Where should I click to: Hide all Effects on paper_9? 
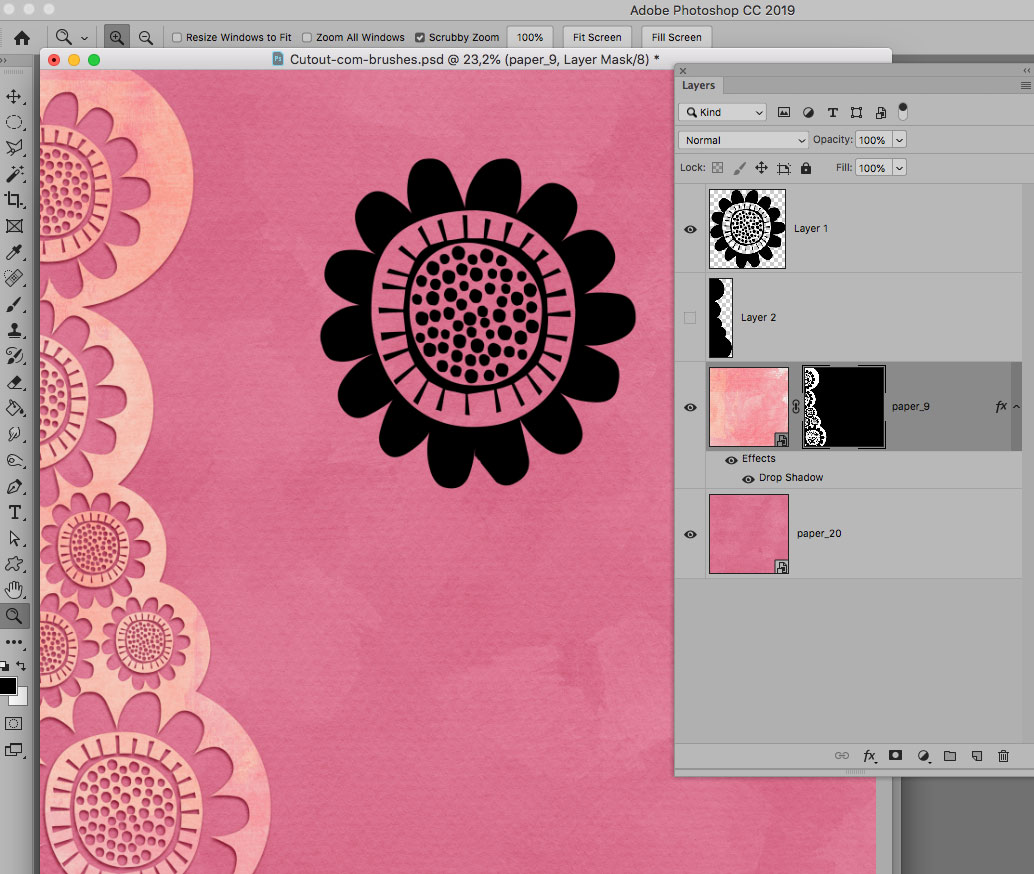[731, 460]
